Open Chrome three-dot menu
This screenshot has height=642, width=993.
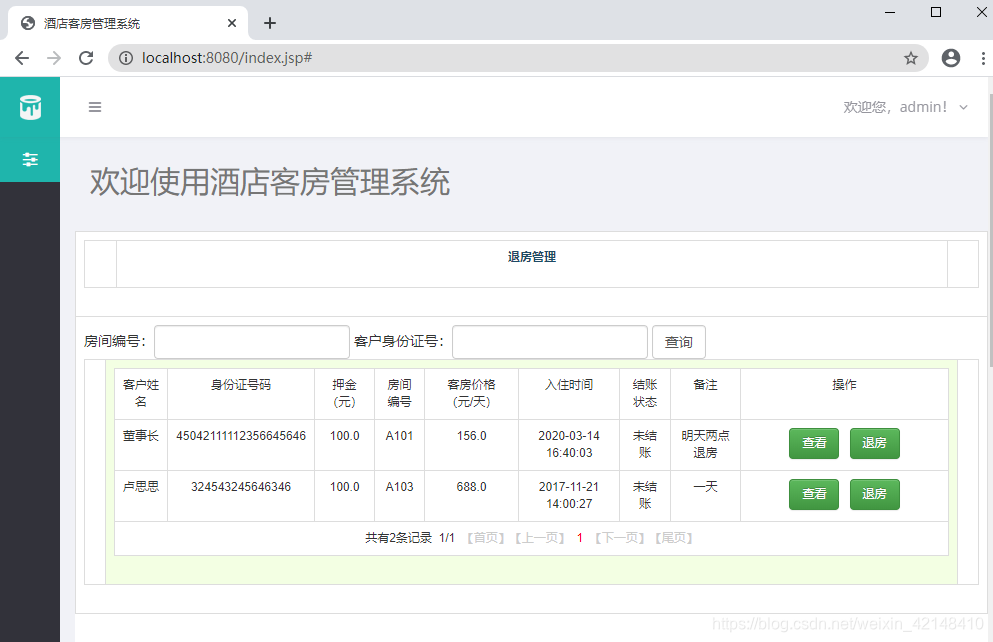pos(983,58)
